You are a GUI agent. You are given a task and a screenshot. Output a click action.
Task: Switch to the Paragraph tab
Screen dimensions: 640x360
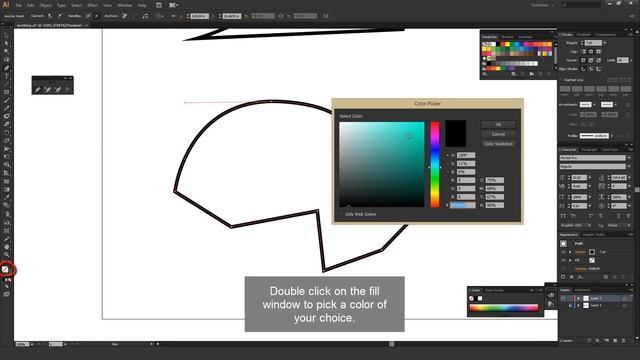coord(589,149)
